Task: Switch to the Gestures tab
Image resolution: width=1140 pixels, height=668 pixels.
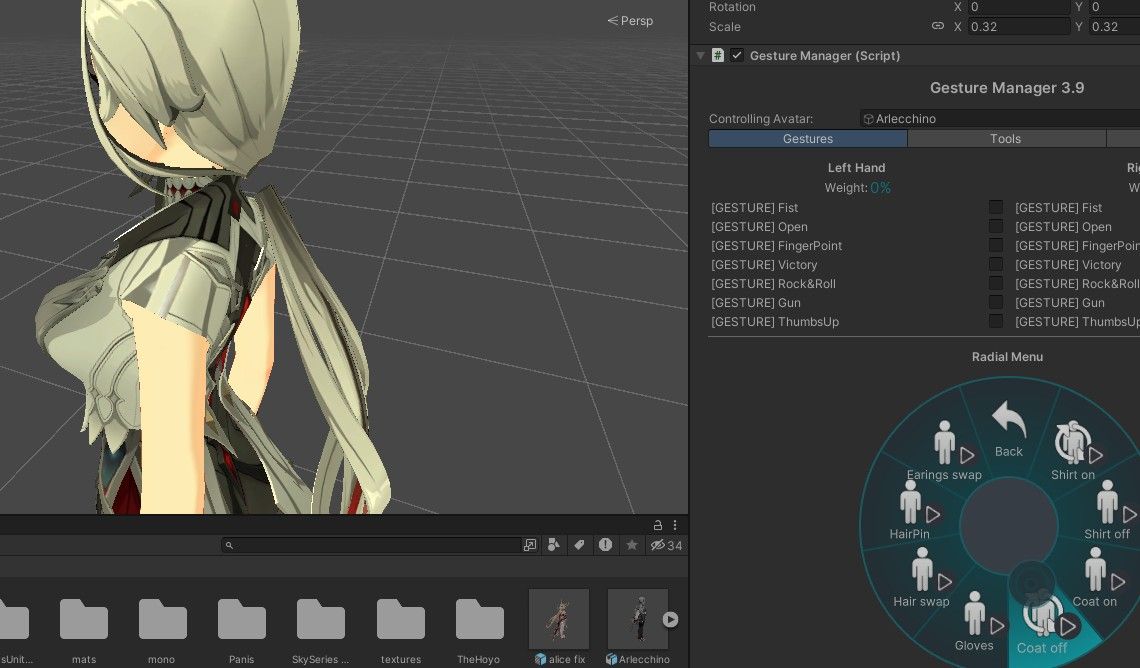Action: pyautogui.click(x=808, y=139)
